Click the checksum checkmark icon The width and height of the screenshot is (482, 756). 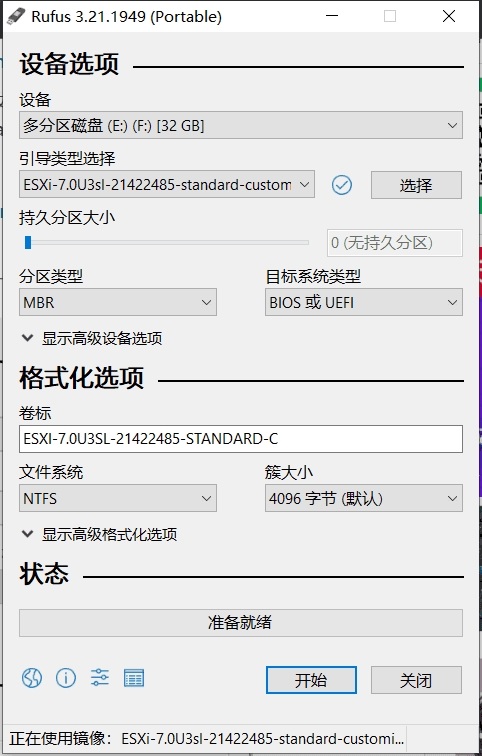point(342,185)
